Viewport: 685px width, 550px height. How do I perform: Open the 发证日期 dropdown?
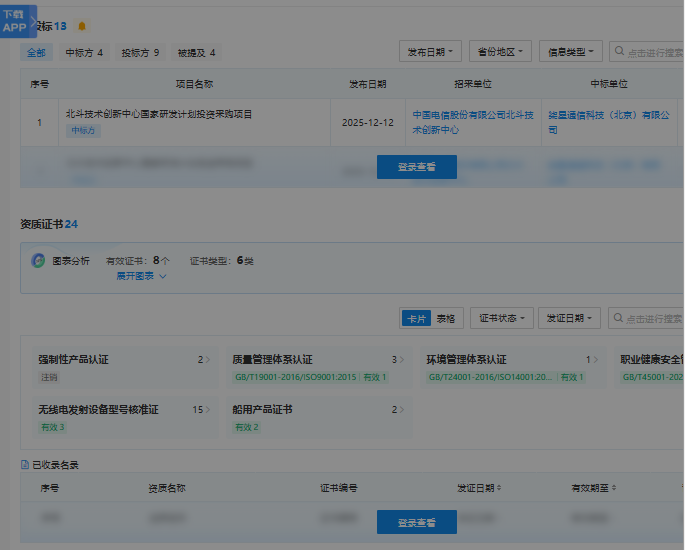(x=569, y=318)
